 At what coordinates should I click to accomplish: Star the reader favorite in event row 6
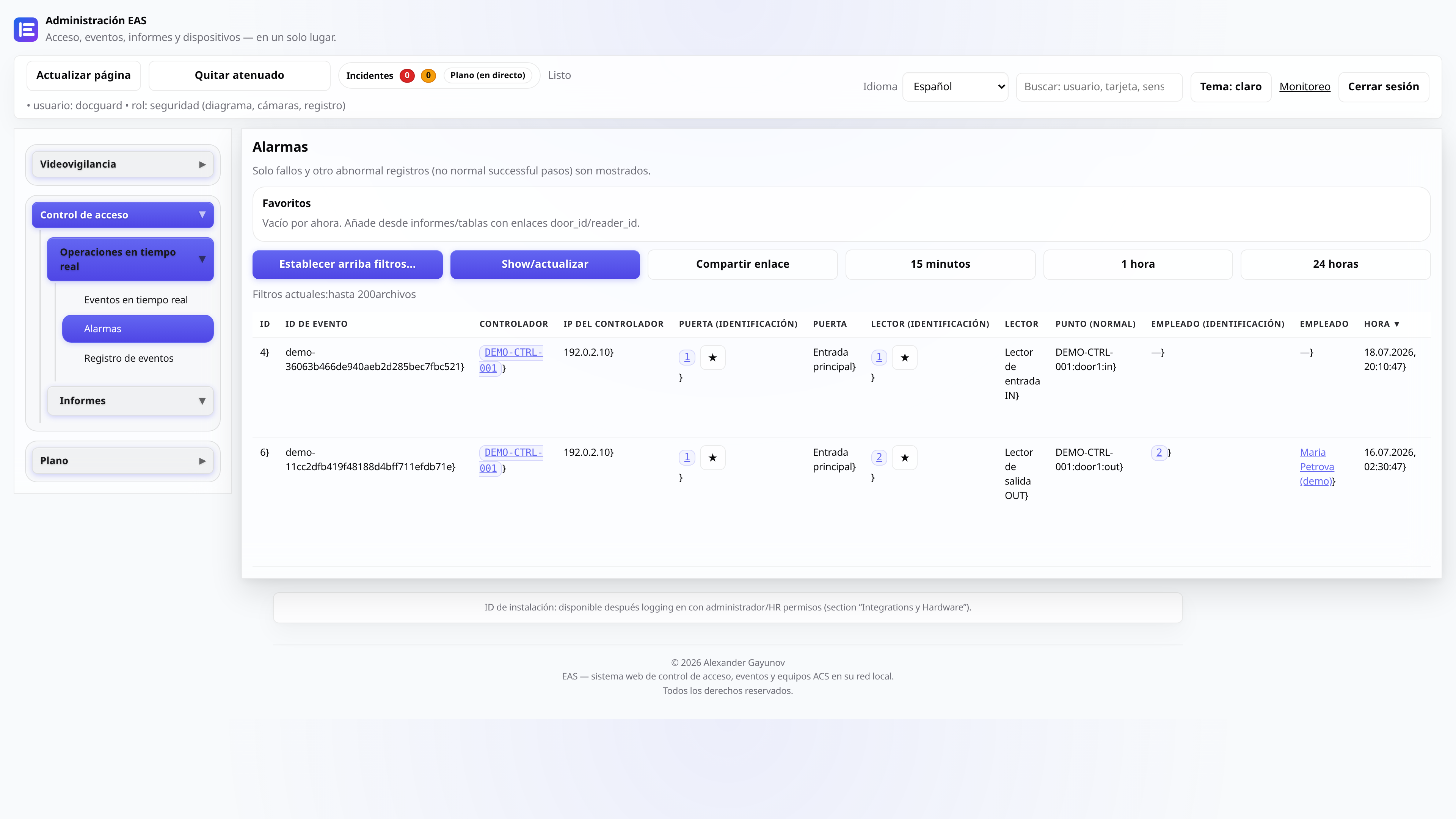coord(904,457)
